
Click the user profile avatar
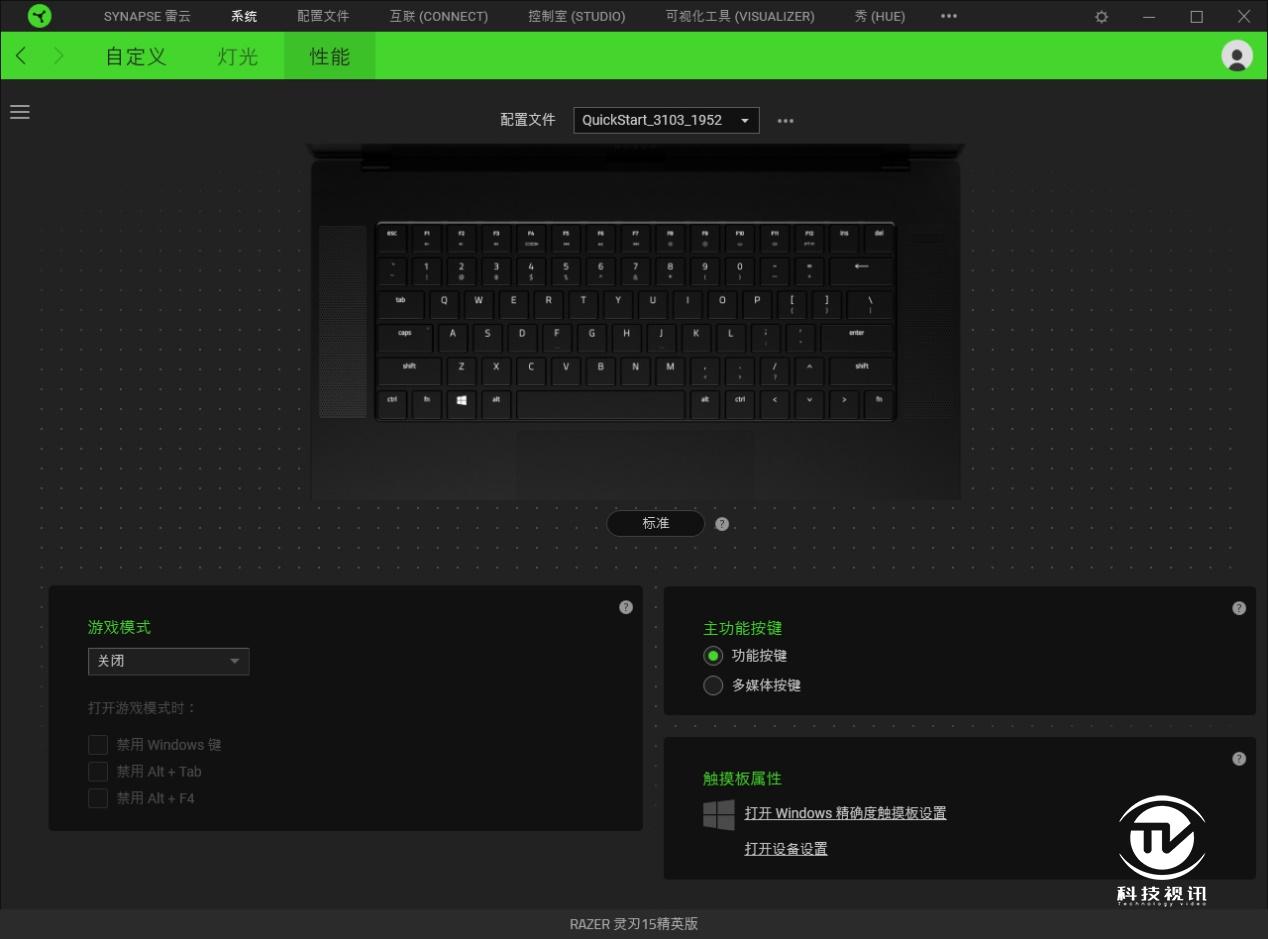tap(1236, 56)
